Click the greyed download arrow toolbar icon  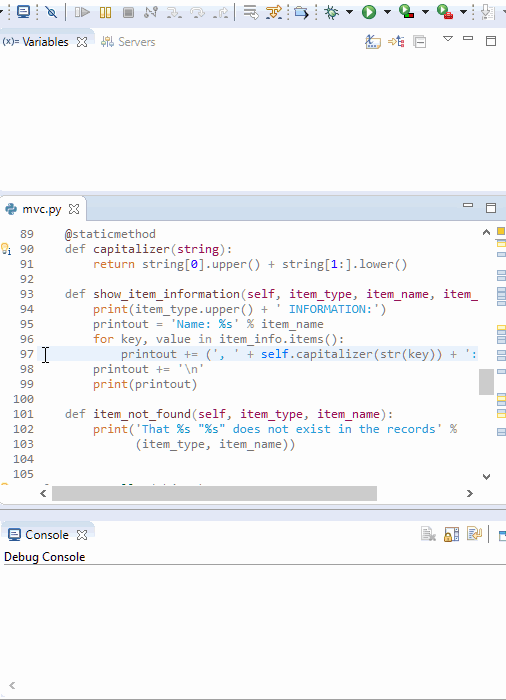(487, 12)
